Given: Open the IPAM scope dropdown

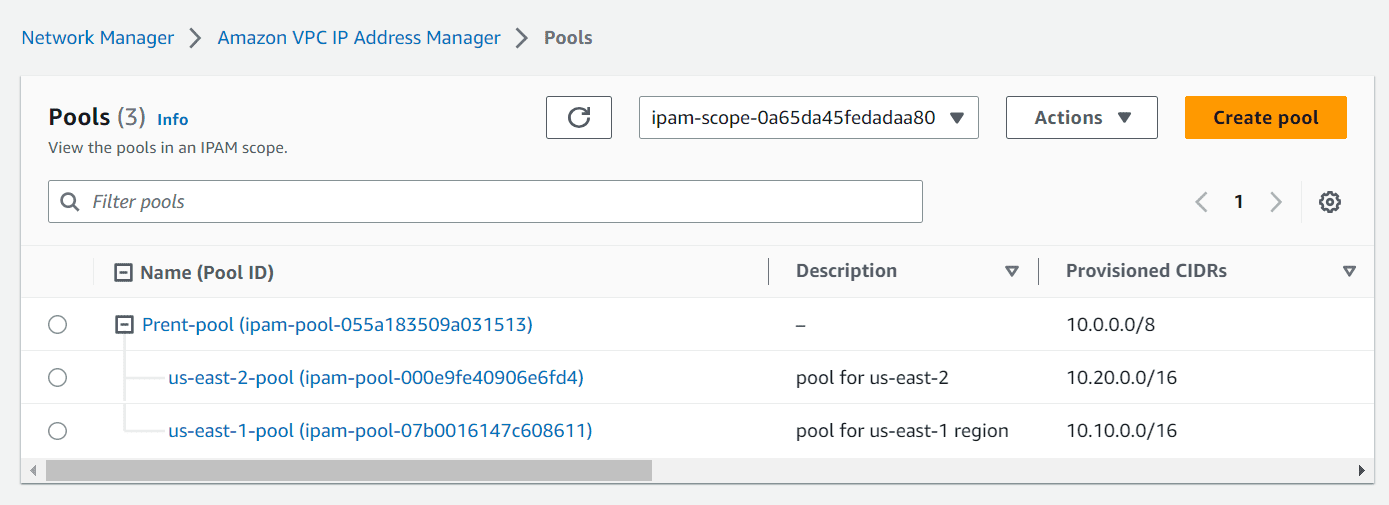Looking at the screenshot, I should tap(808, 117).
